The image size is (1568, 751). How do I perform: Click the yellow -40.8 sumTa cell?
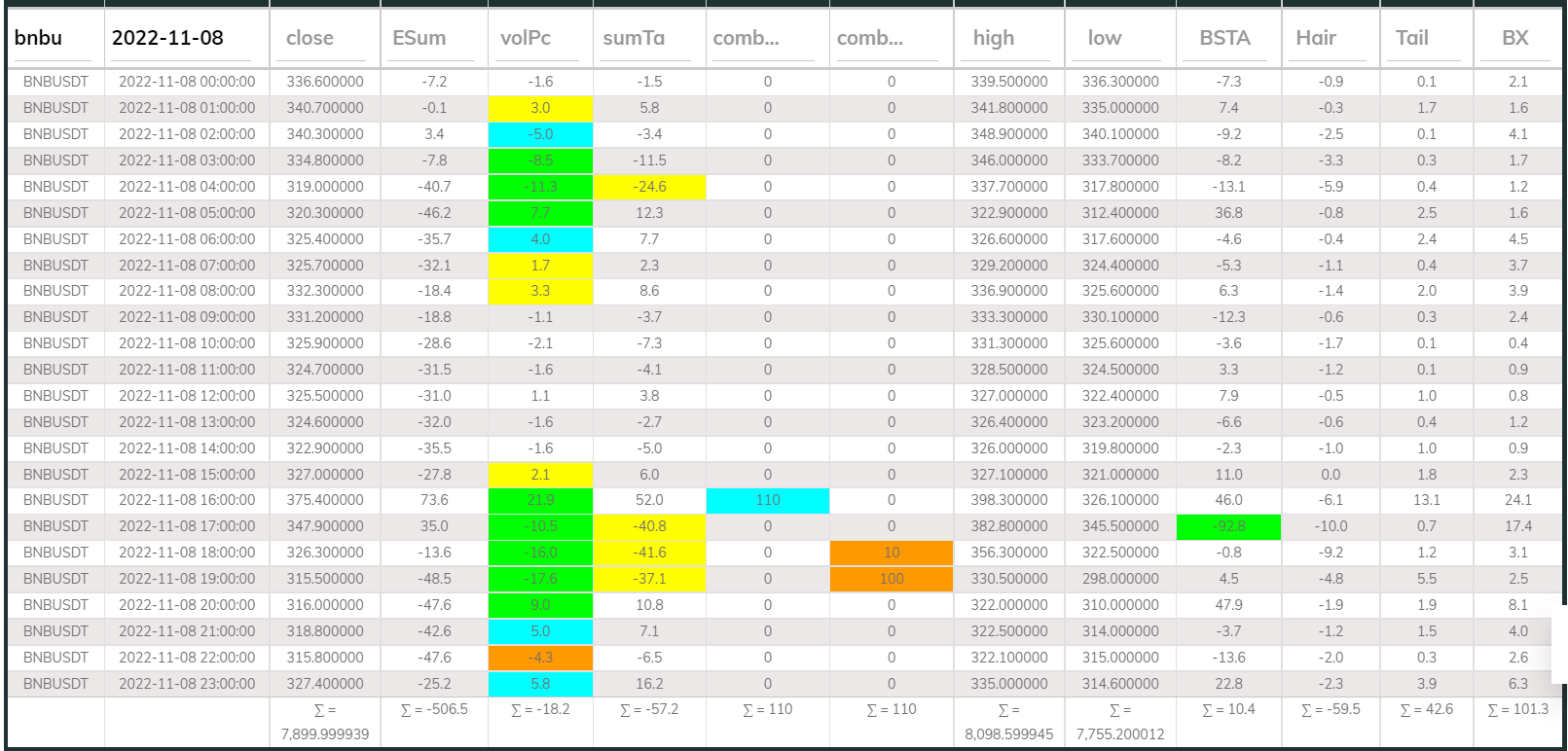pos(649,526)
